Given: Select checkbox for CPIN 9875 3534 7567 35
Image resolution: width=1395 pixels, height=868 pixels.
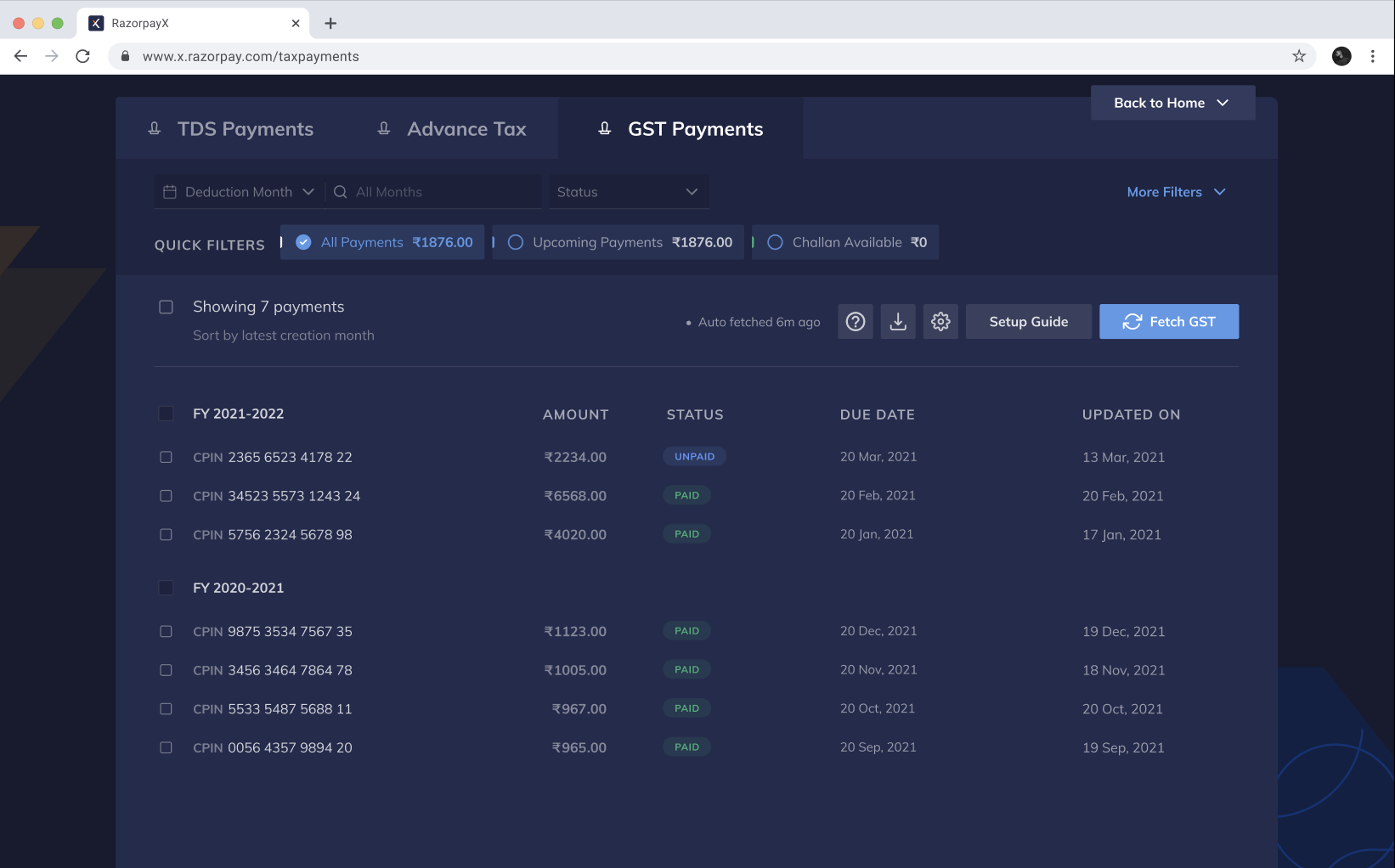Looking at the screenshot, I should coord(166,631).
